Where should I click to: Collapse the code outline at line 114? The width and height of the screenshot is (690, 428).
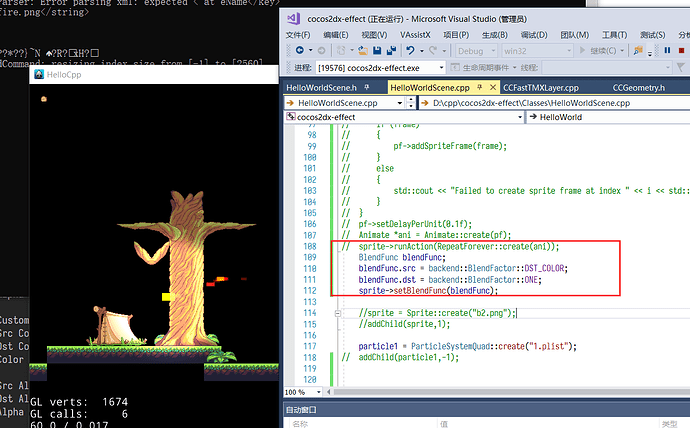(338, 313)
